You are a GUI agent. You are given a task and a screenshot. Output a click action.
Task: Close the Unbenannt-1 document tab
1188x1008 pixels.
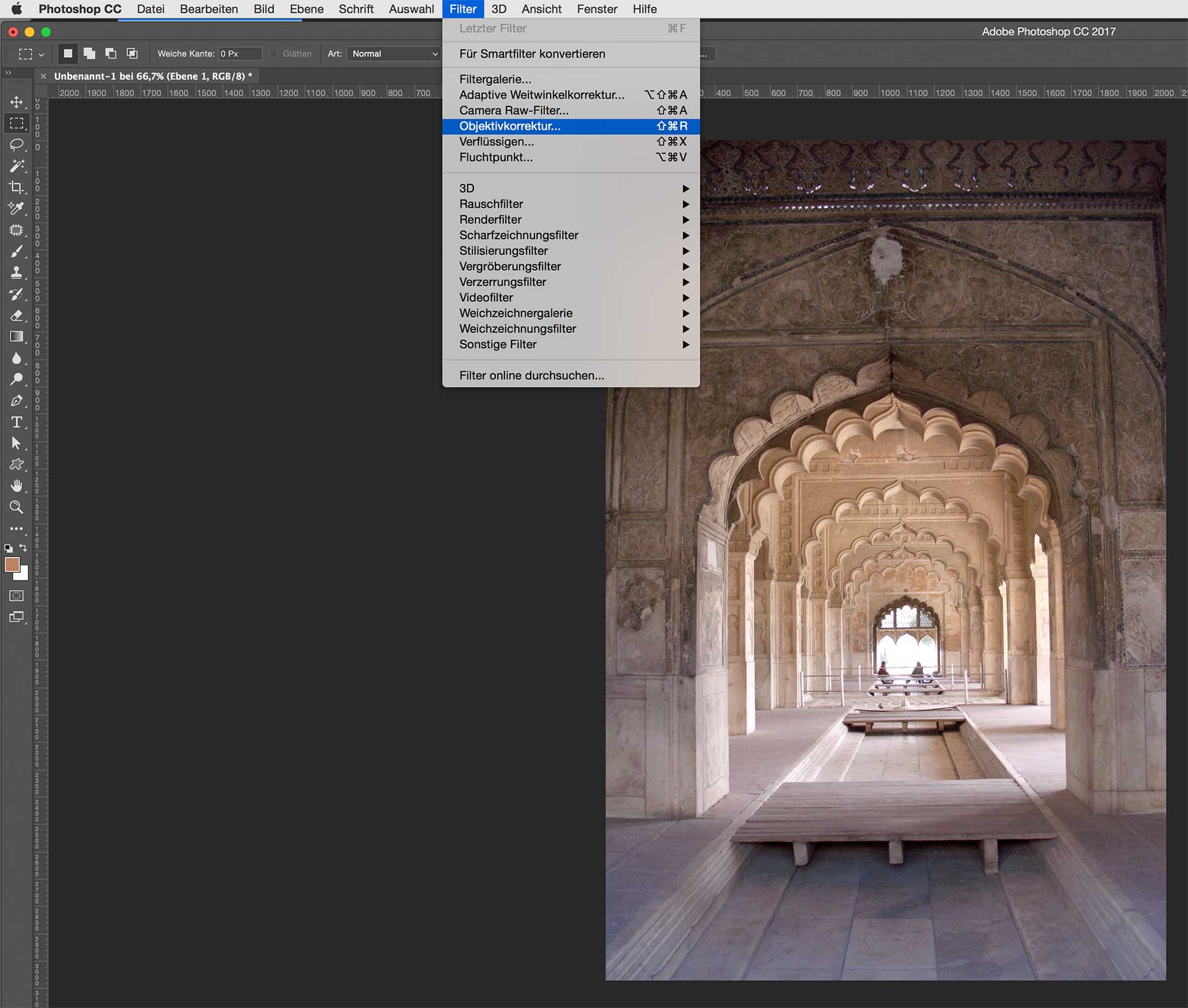[x=43, y=77]
